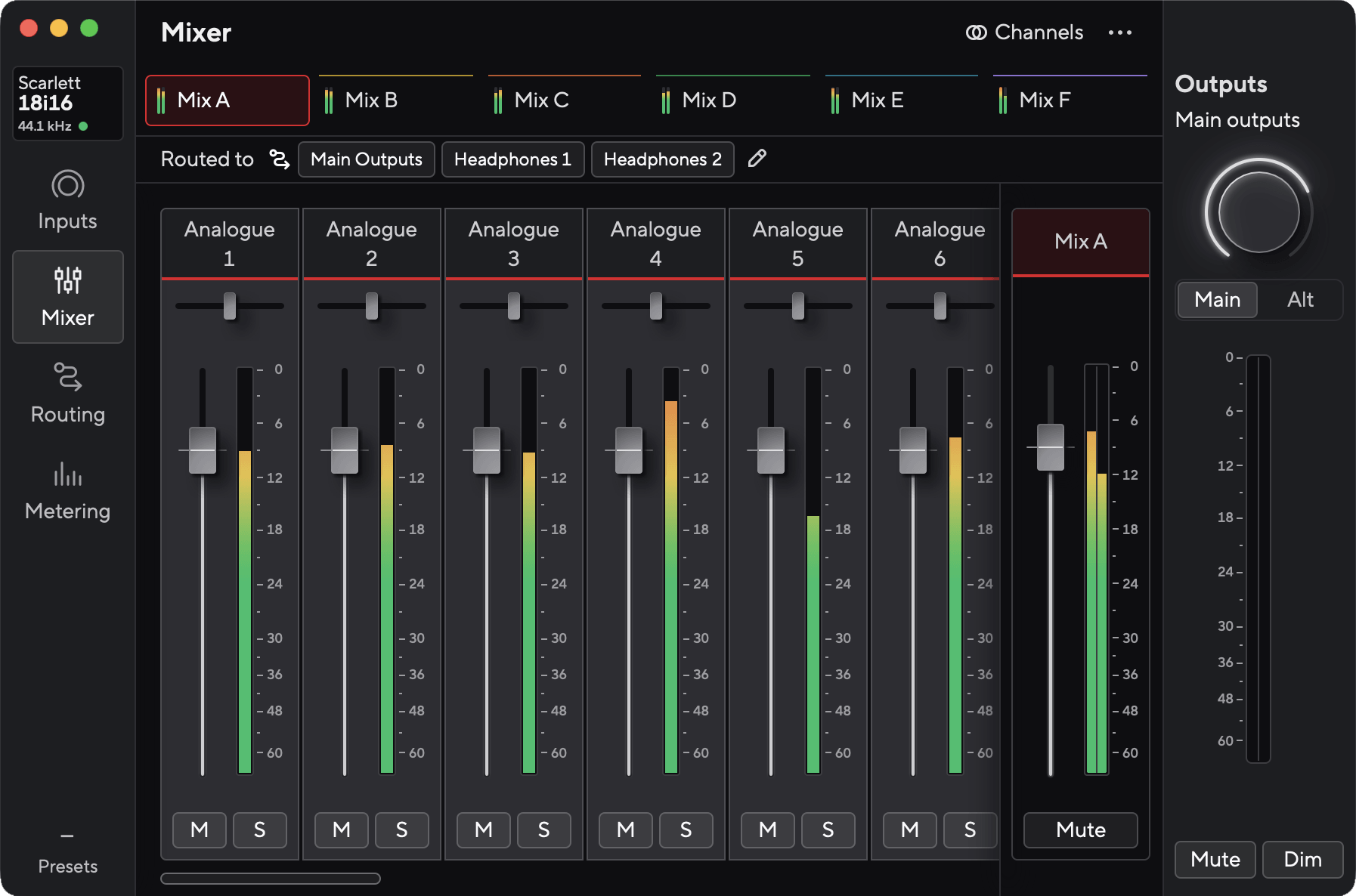The height and width of the screenshot is (896, 1356).
Task: Open the three-dot more options menu
Action: [1120, 32]
